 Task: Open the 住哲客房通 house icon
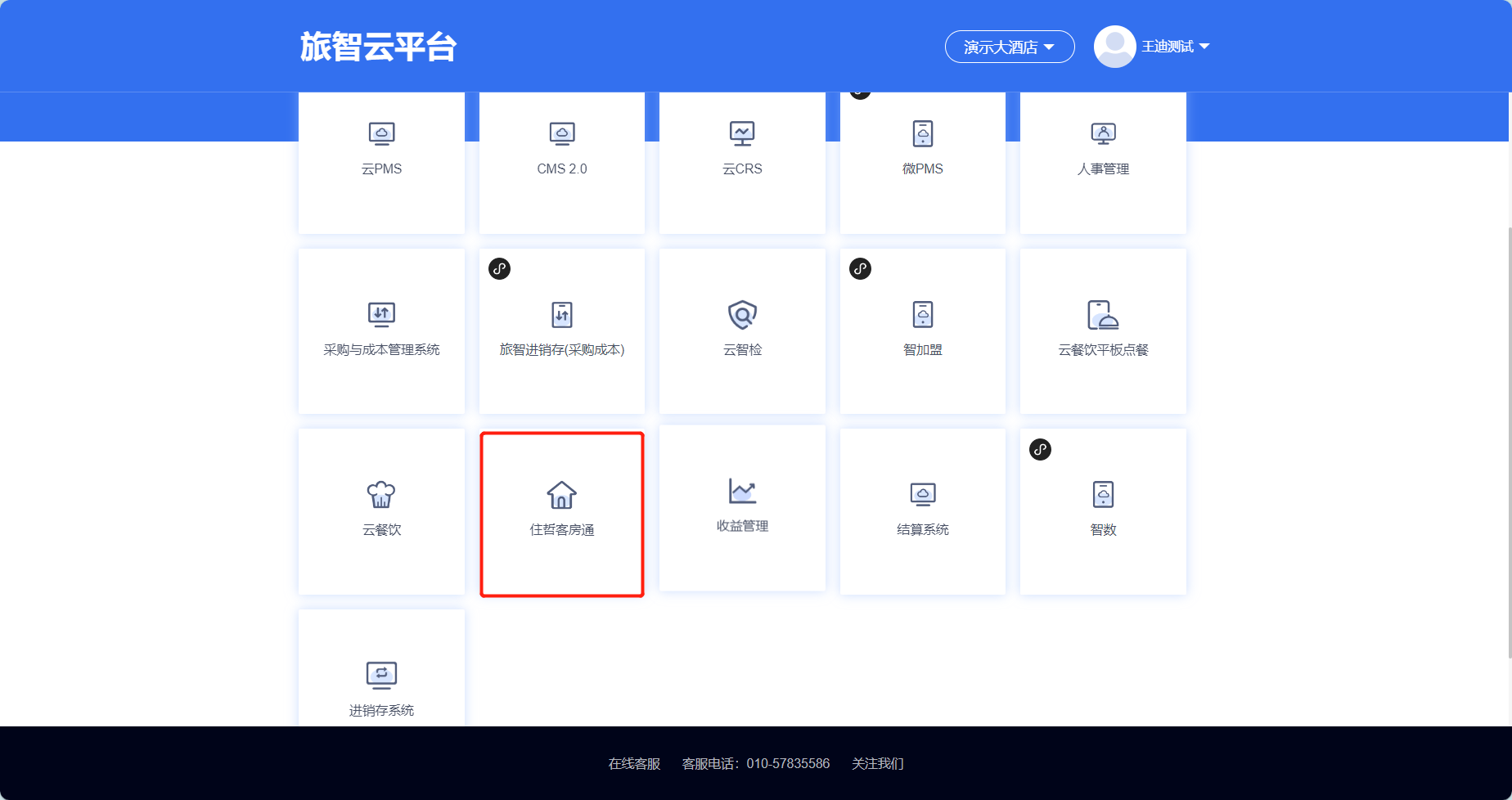[562, 494]
